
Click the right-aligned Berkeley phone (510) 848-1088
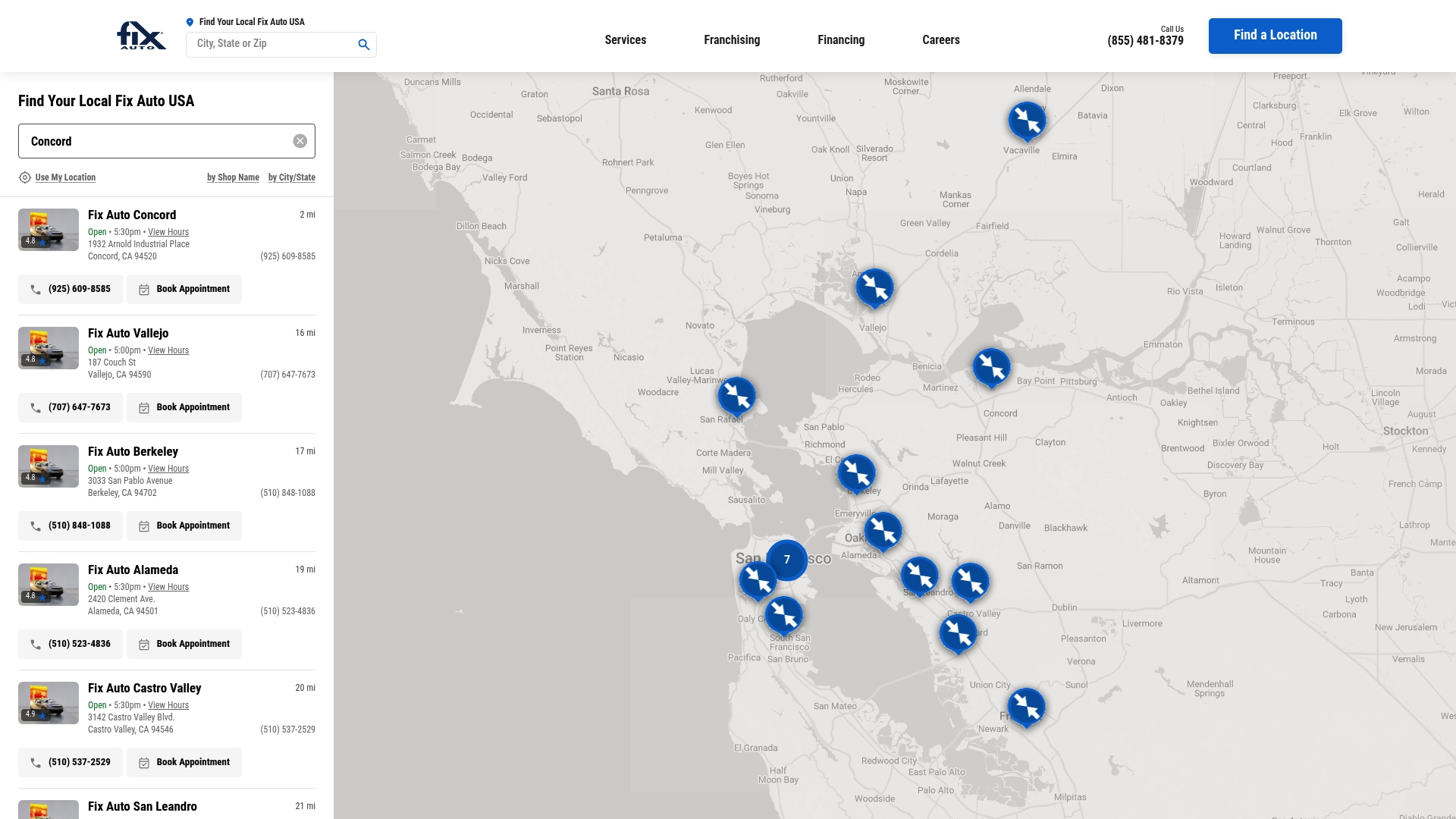pyautogui.click(x=287, y=493)
